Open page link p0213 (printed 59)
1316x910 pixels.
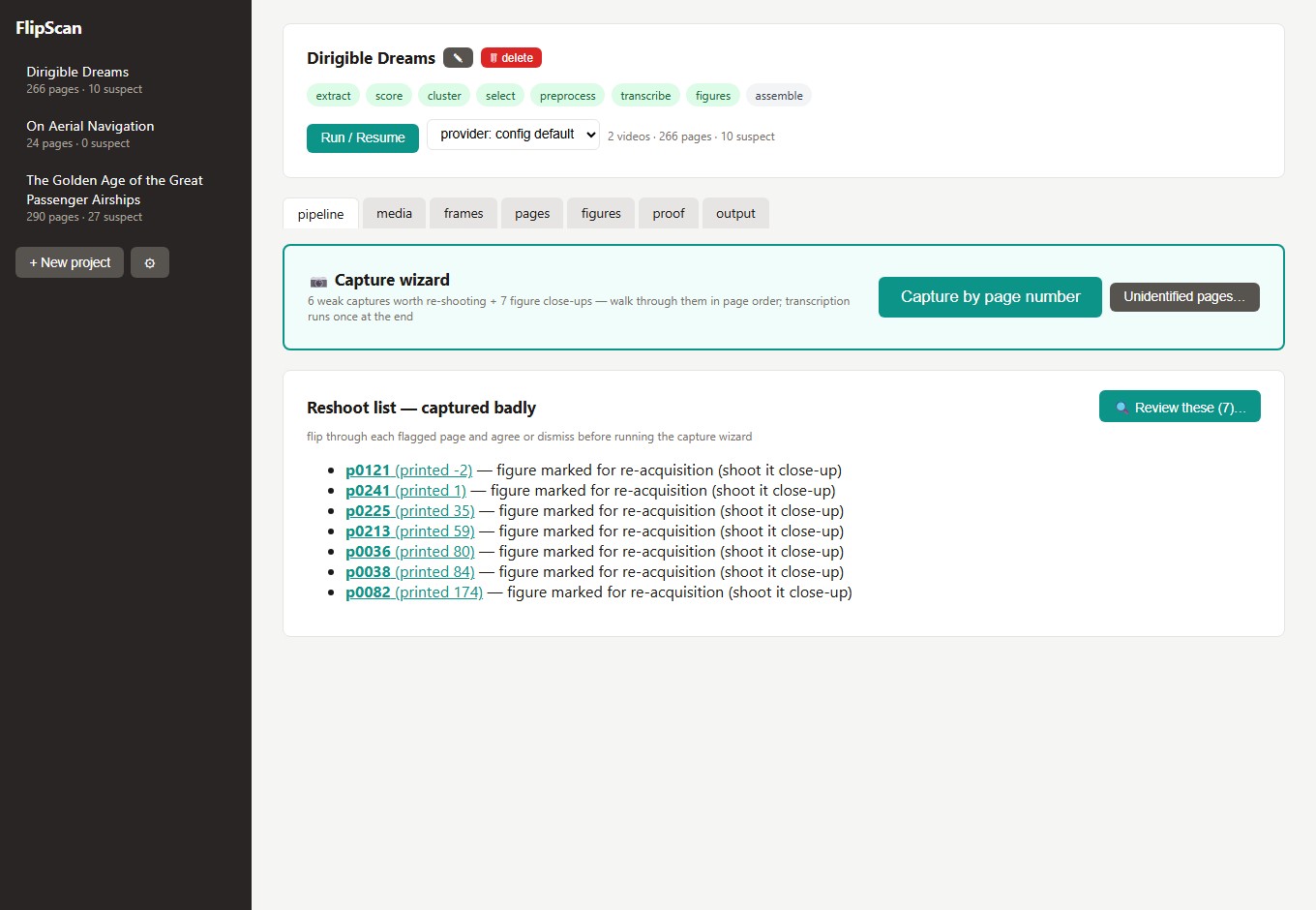[410, 531]
